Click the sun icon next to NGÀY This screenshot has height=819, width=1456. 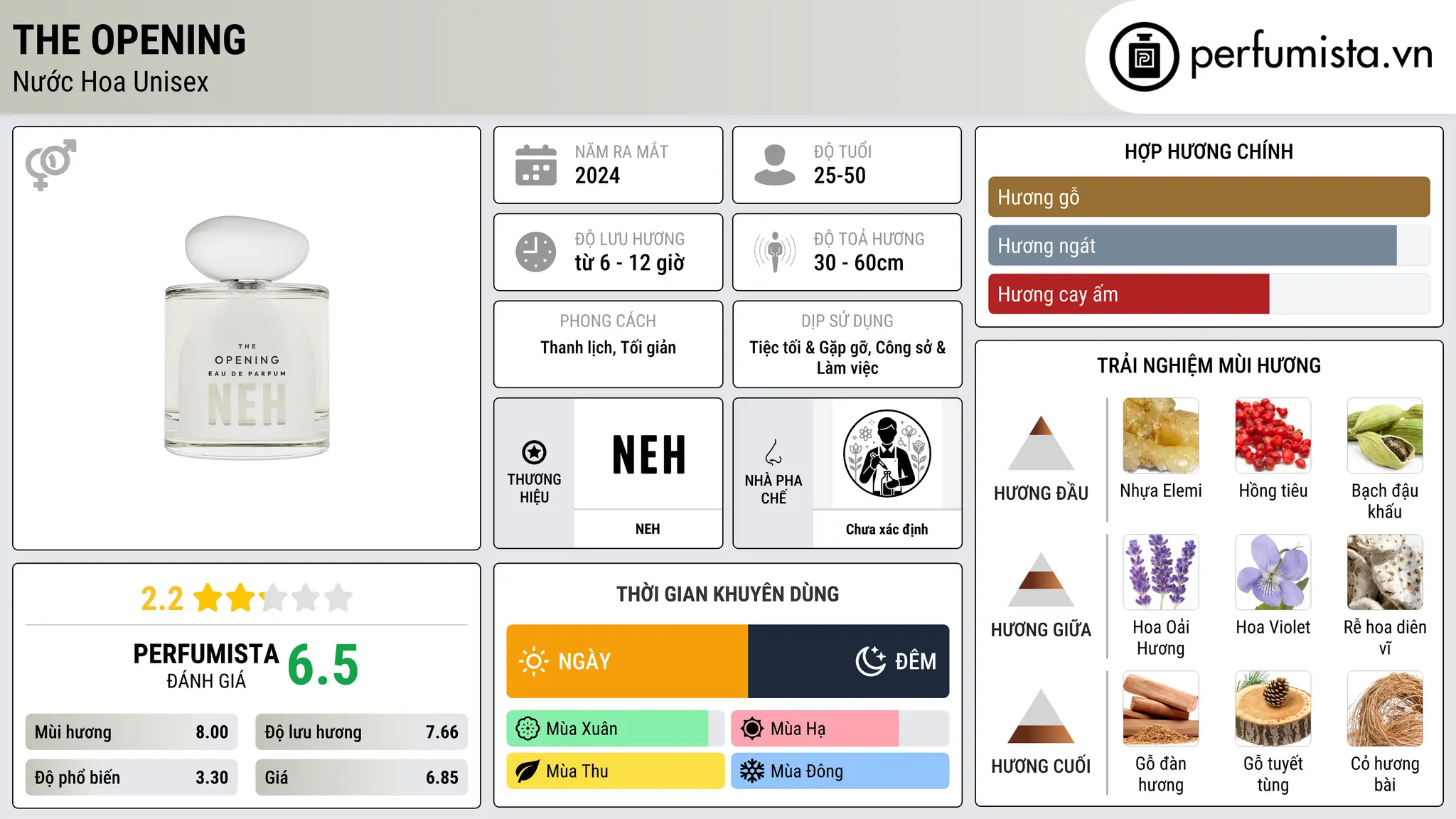tap(533, 661)
